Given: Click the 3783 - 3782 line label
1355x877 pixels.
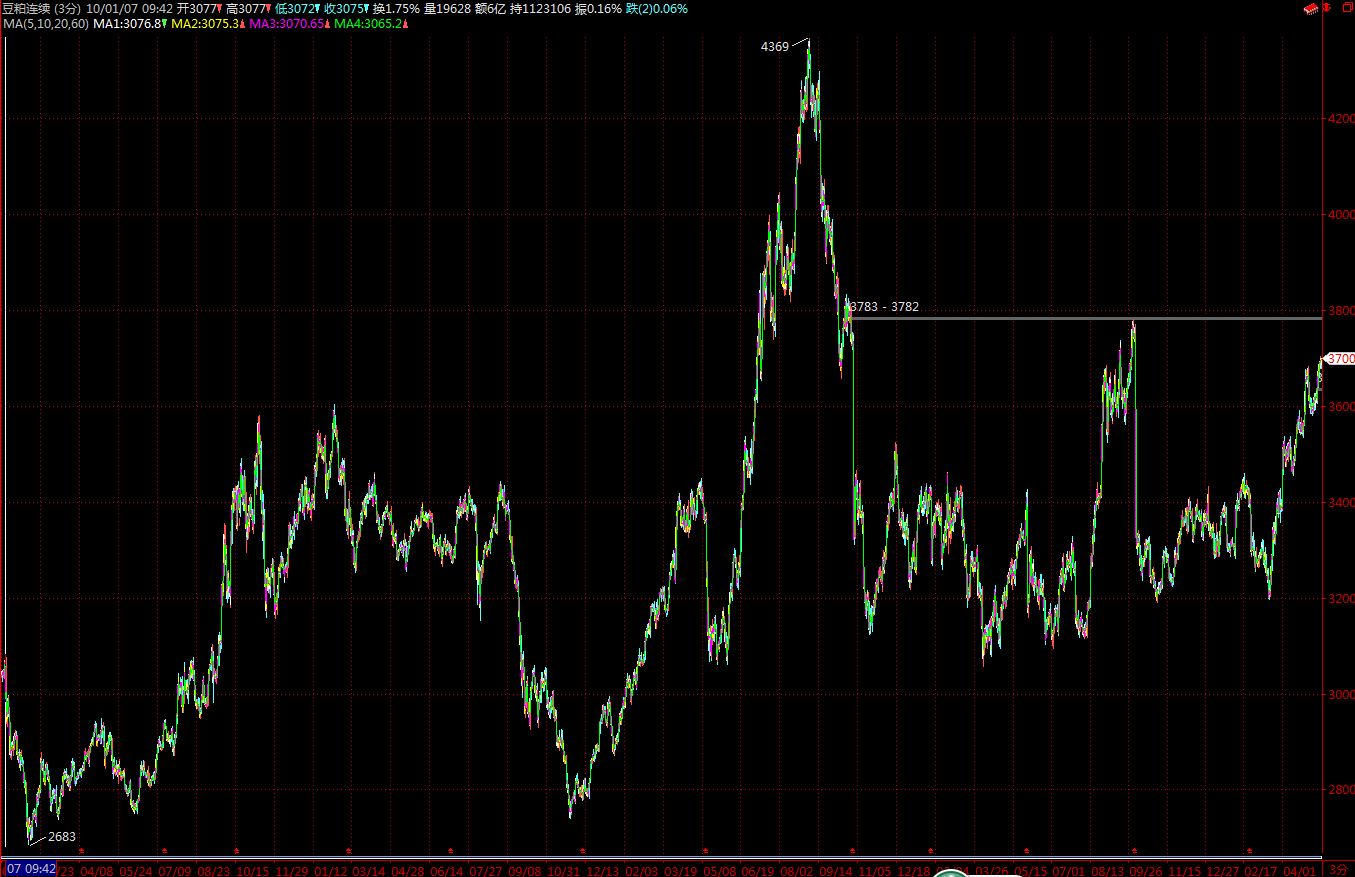Looking at the screenshot, I should coord(884,307).
